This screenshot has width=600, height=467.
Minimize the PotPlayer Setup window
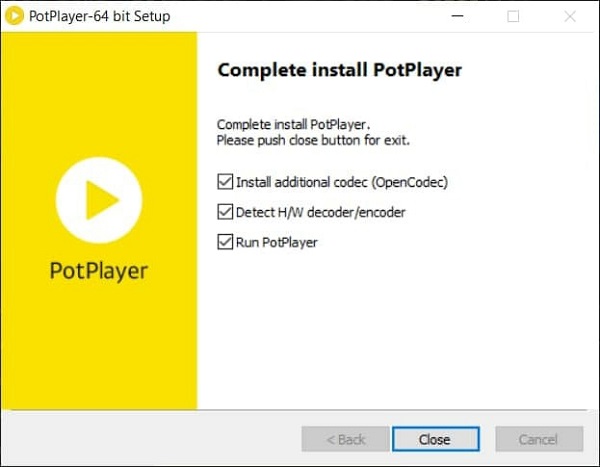(457, 16)
